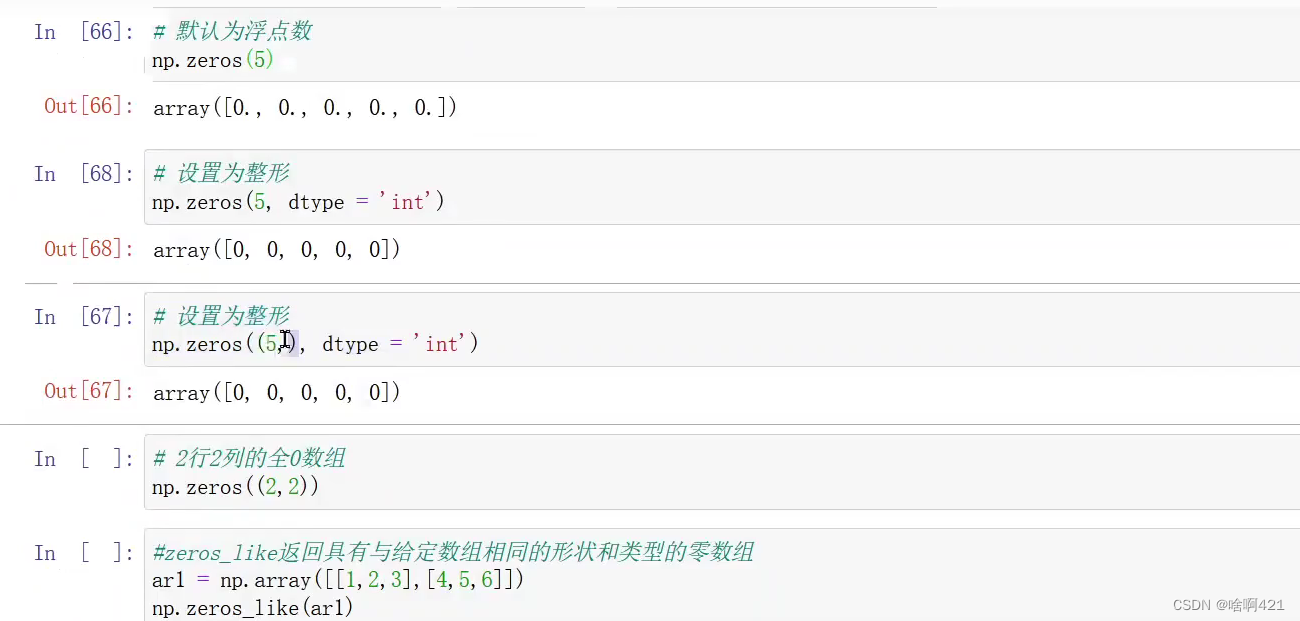The width and height of the screenshot is (1300, 621).
Task: Focus the np.zeros((5,), dtype = 'int') line
Action: click(x=316, y=344)
